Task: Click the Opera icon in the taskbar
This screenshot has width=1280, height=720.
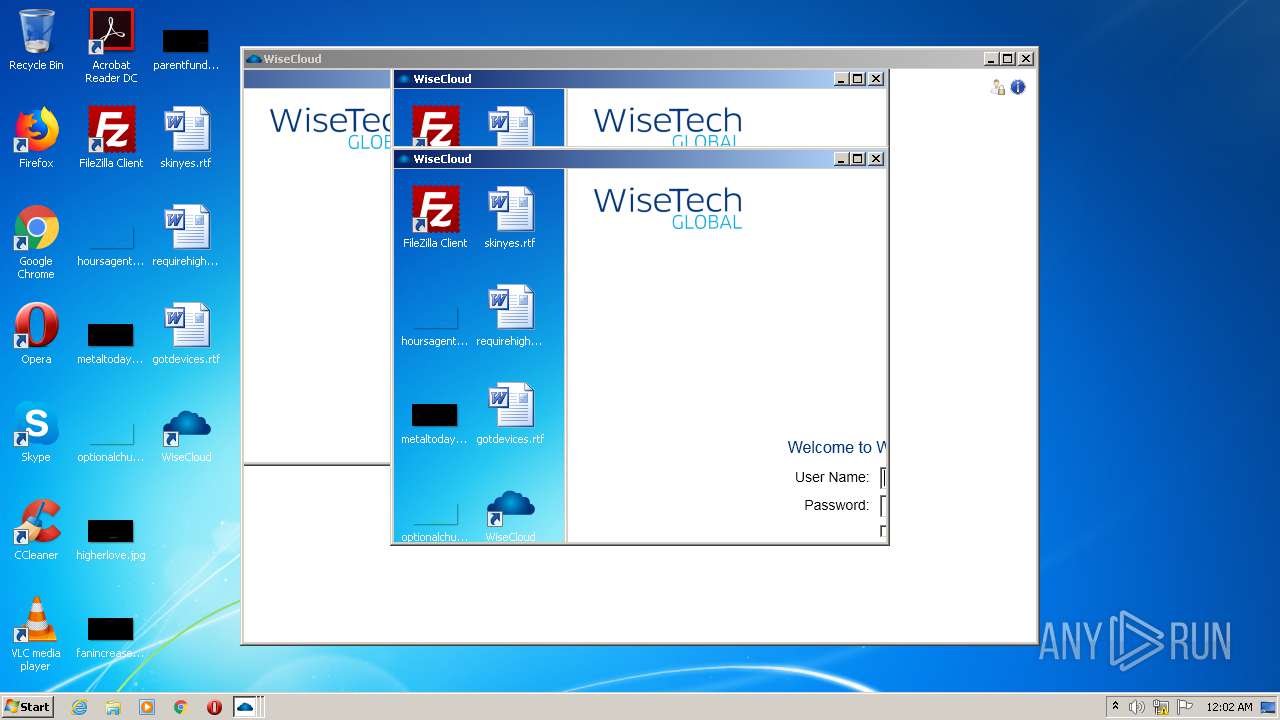Action: coord(214,707)
